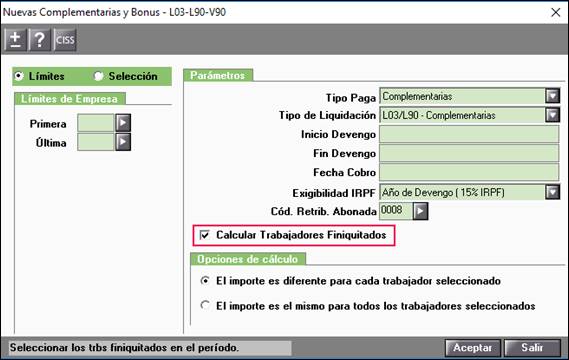Switch to the Parámetros tab

[218, 75]
